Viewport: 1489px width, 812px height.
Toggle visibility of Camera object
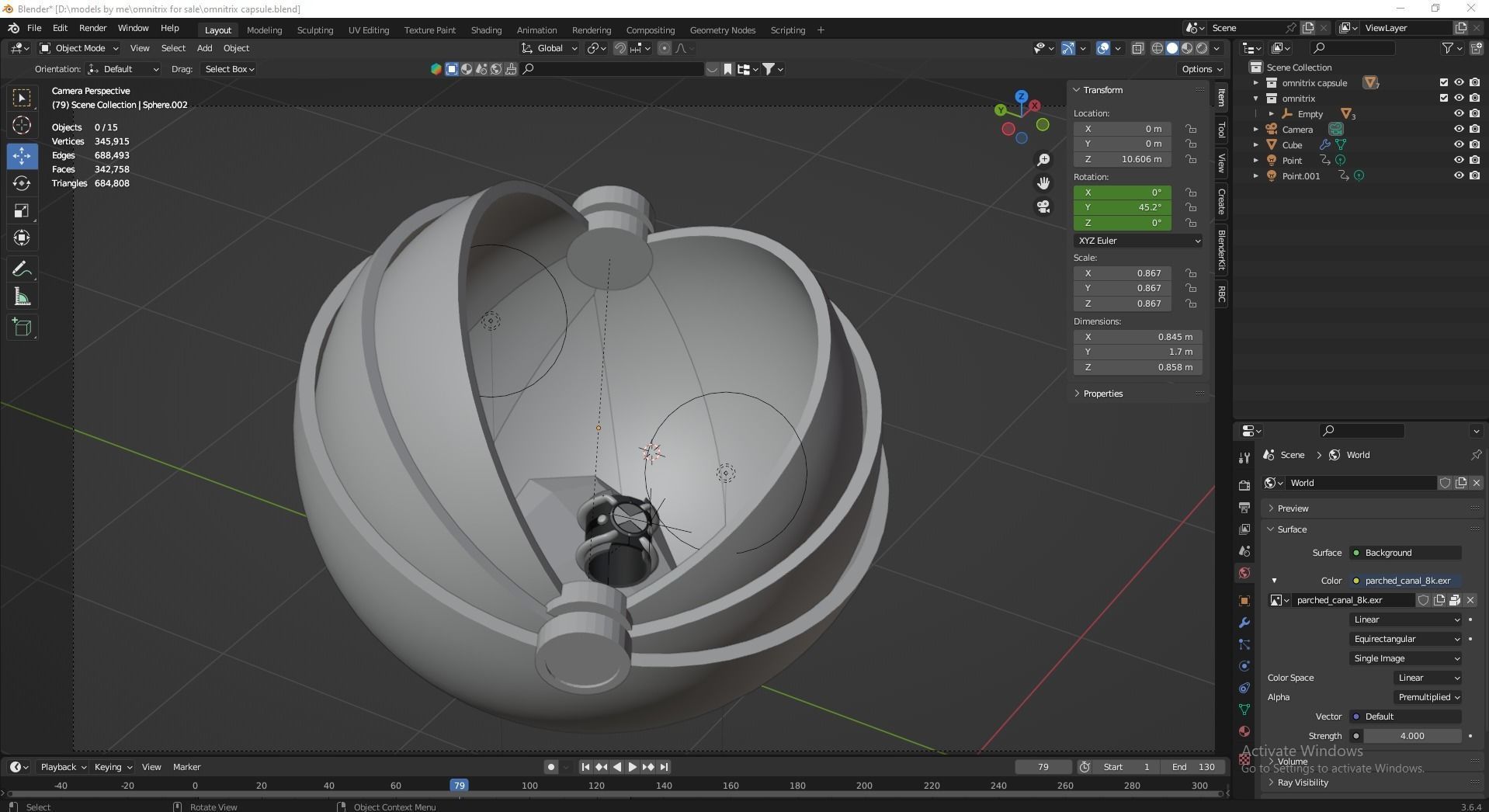pyautogui.click(x=1459, y=129)
